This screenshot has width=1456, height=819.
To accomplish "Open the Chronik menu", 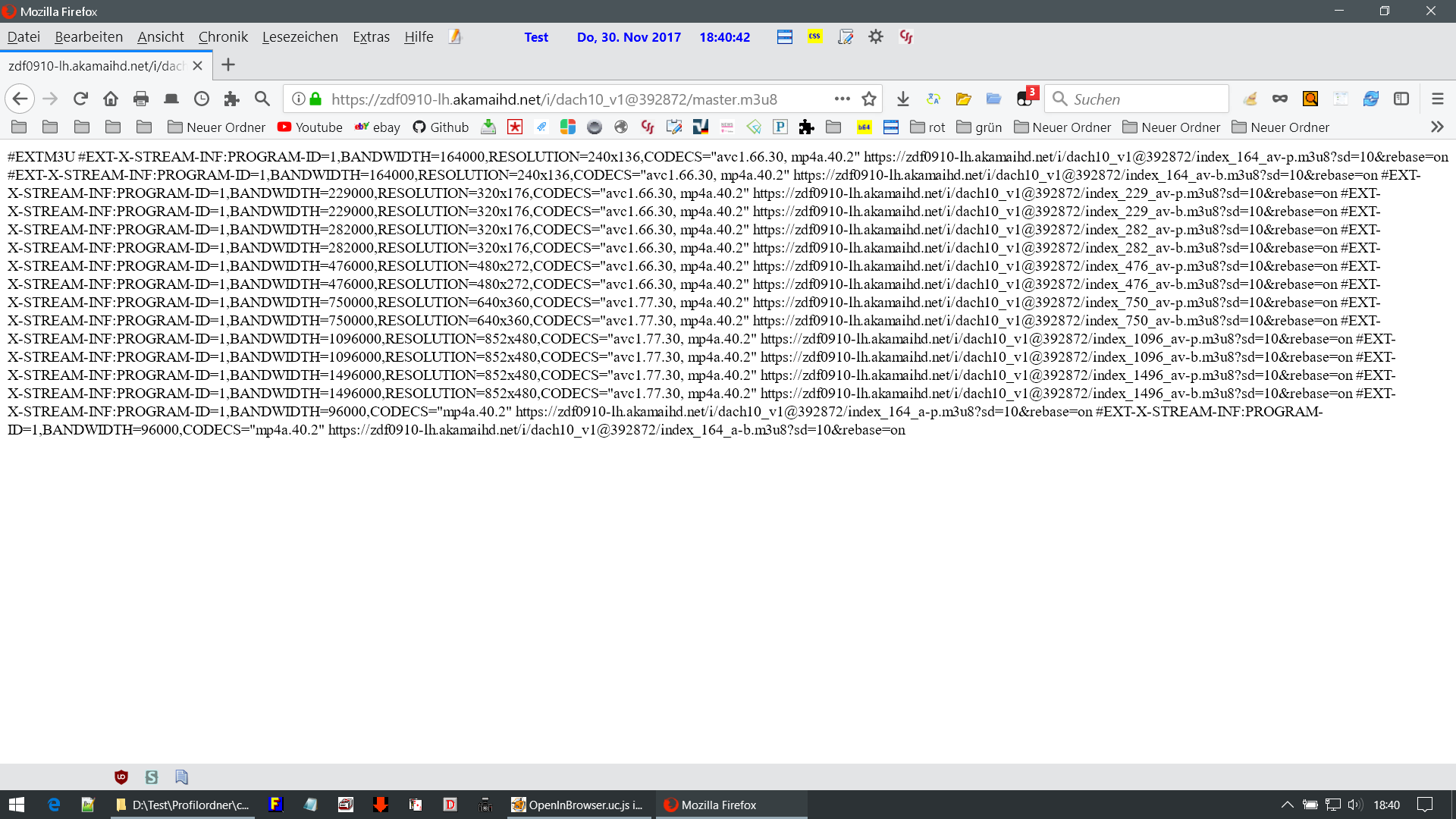I will [223, 36].
